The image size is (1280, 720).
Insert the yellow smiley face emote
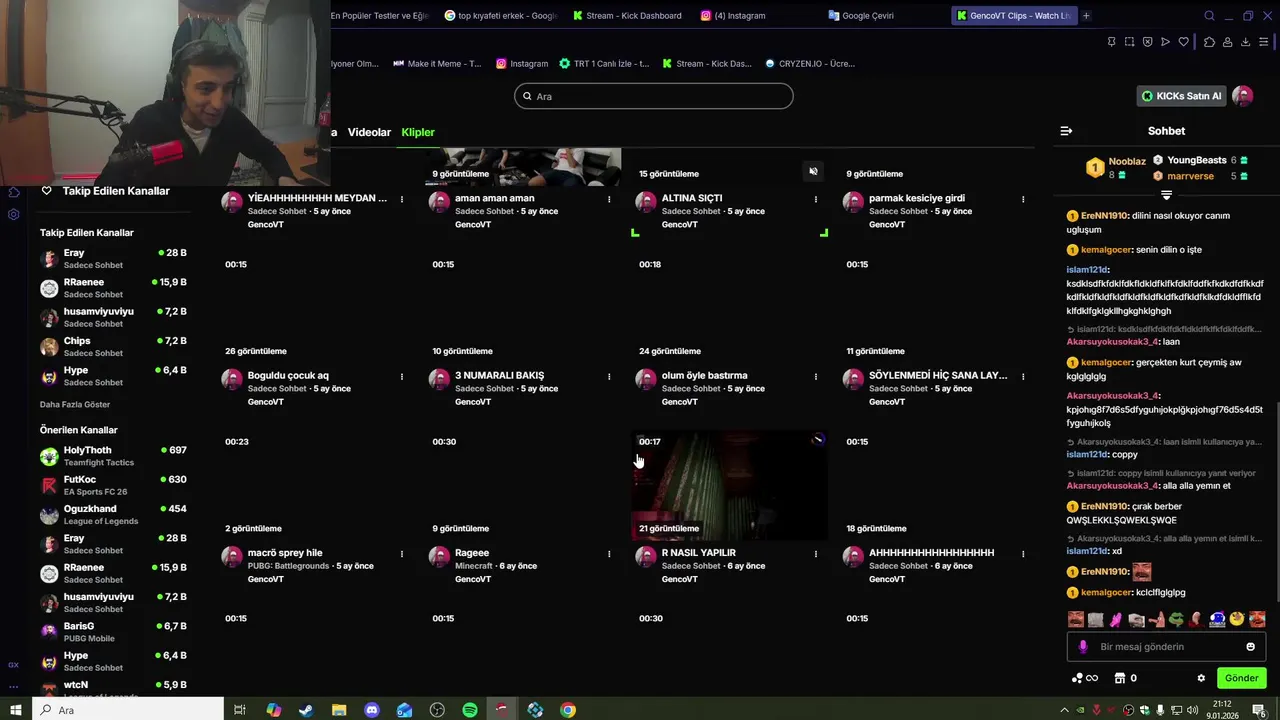(1237, 619)
